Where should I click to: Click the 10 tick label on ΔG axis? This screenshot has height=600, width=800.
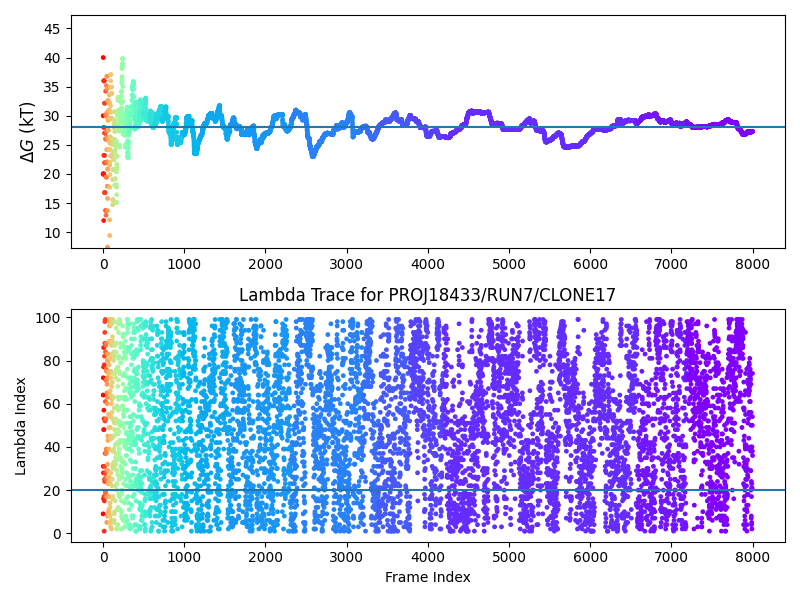[51, 233]
